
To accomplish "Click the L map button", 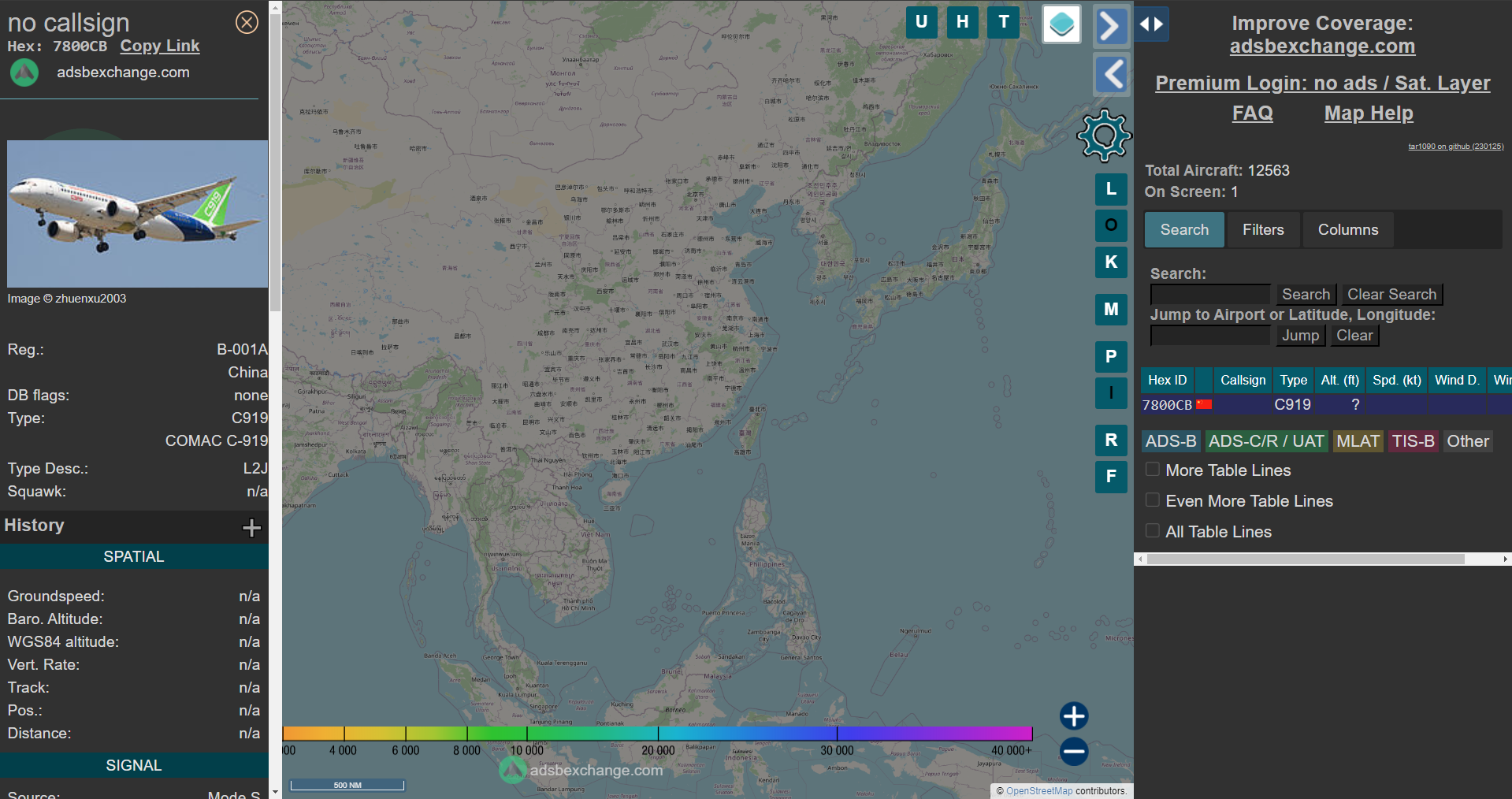I will (1111, 189).
